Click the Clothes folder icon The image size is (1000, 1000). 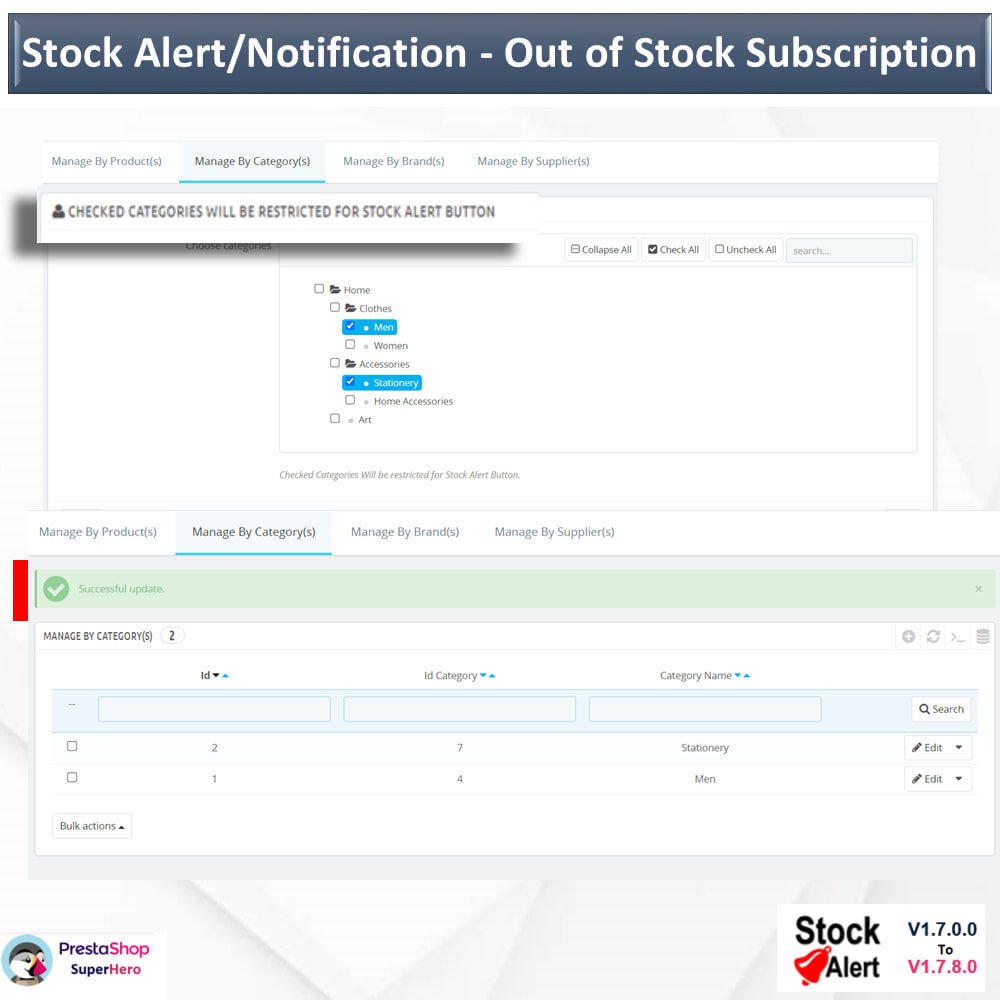[x=350, y=308]
